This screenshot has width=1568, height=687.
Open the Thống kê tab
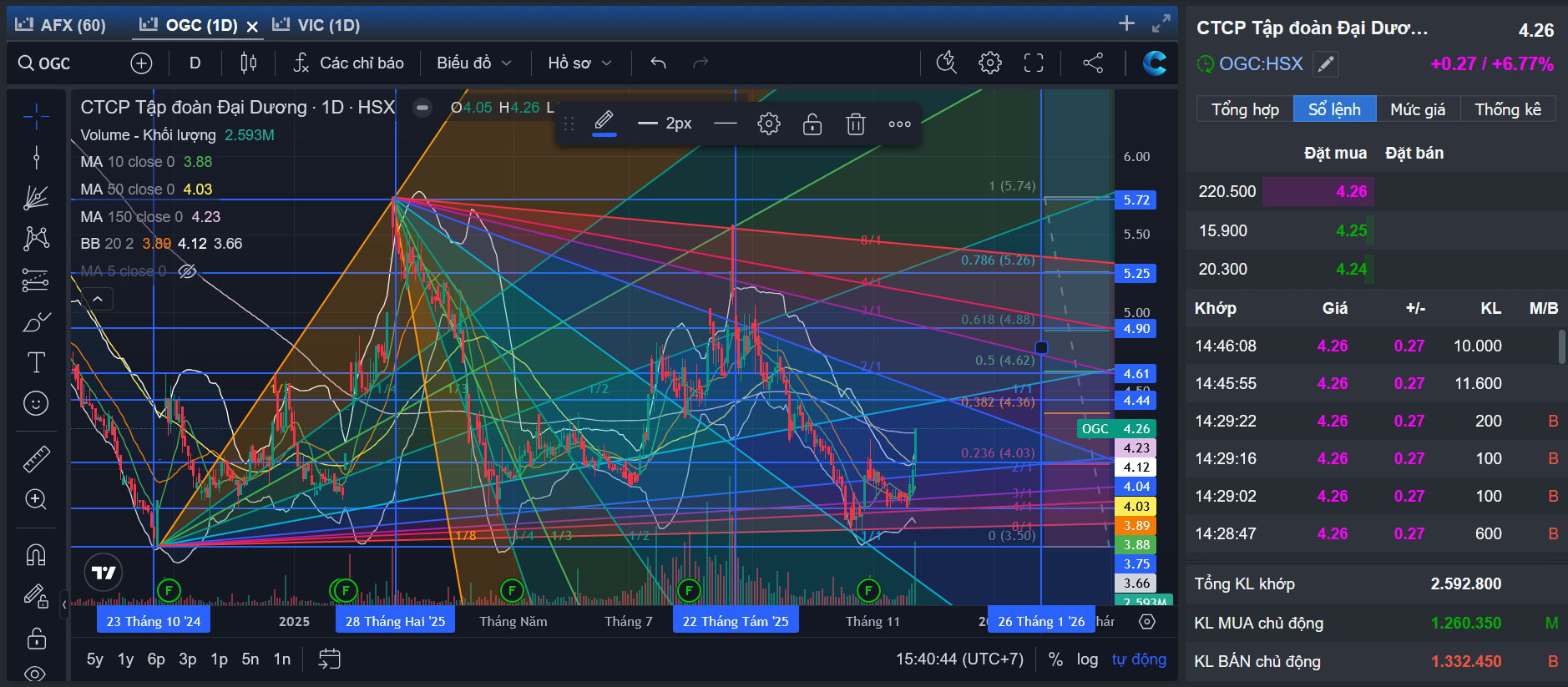(1508, 109)
